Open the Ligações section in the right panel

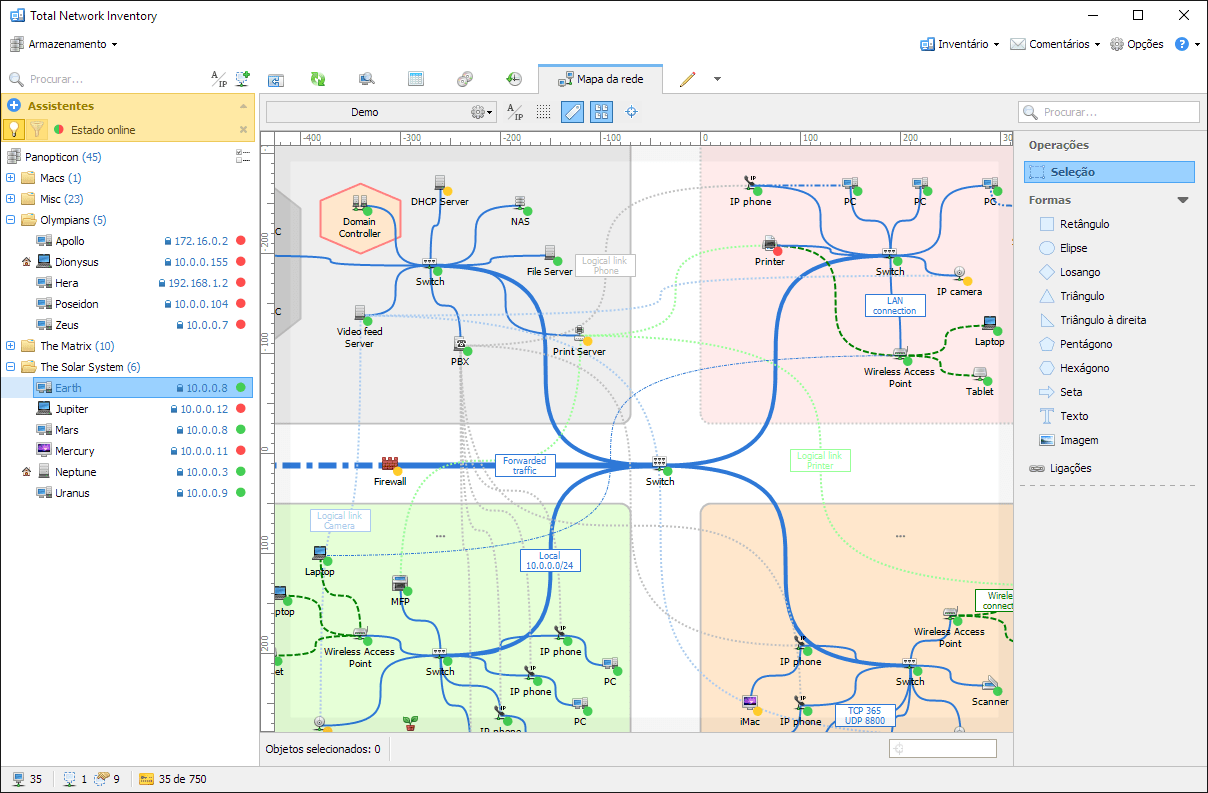[1070, 468]
